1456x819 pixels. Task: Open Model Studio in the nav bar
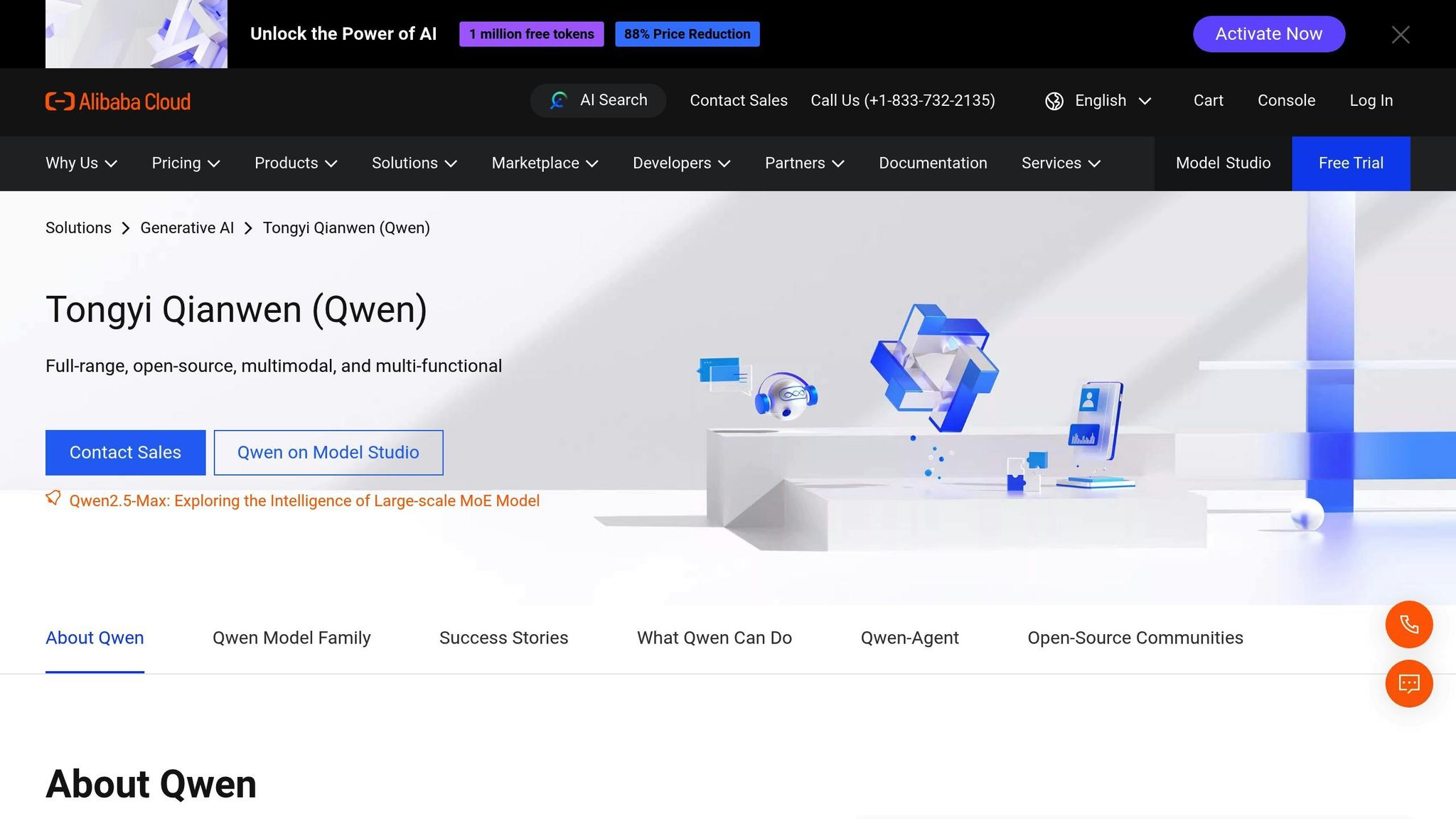pos(1223,164)
